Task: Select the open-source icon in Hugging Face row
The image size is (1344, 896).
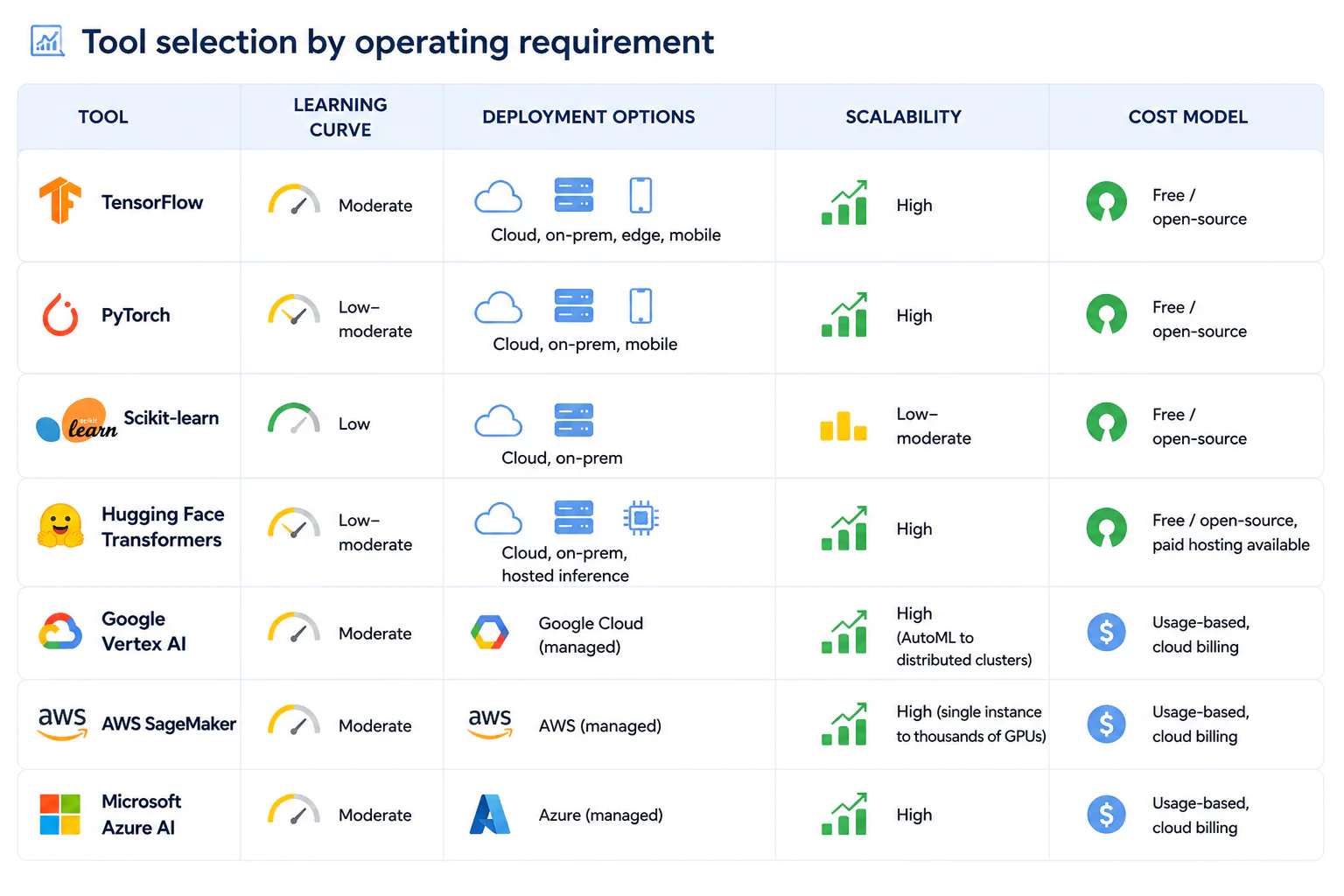Action: (x=1107, y=528)
